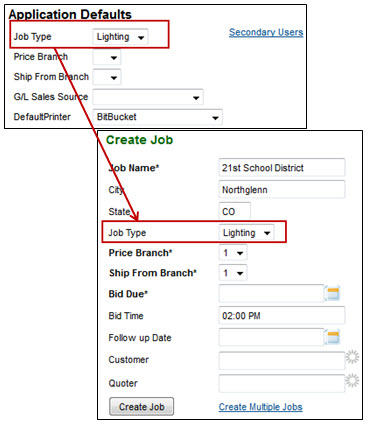Click the DefaultPrinter label
The height and width of the screenshot is (425, 368).
click(42, 117)
